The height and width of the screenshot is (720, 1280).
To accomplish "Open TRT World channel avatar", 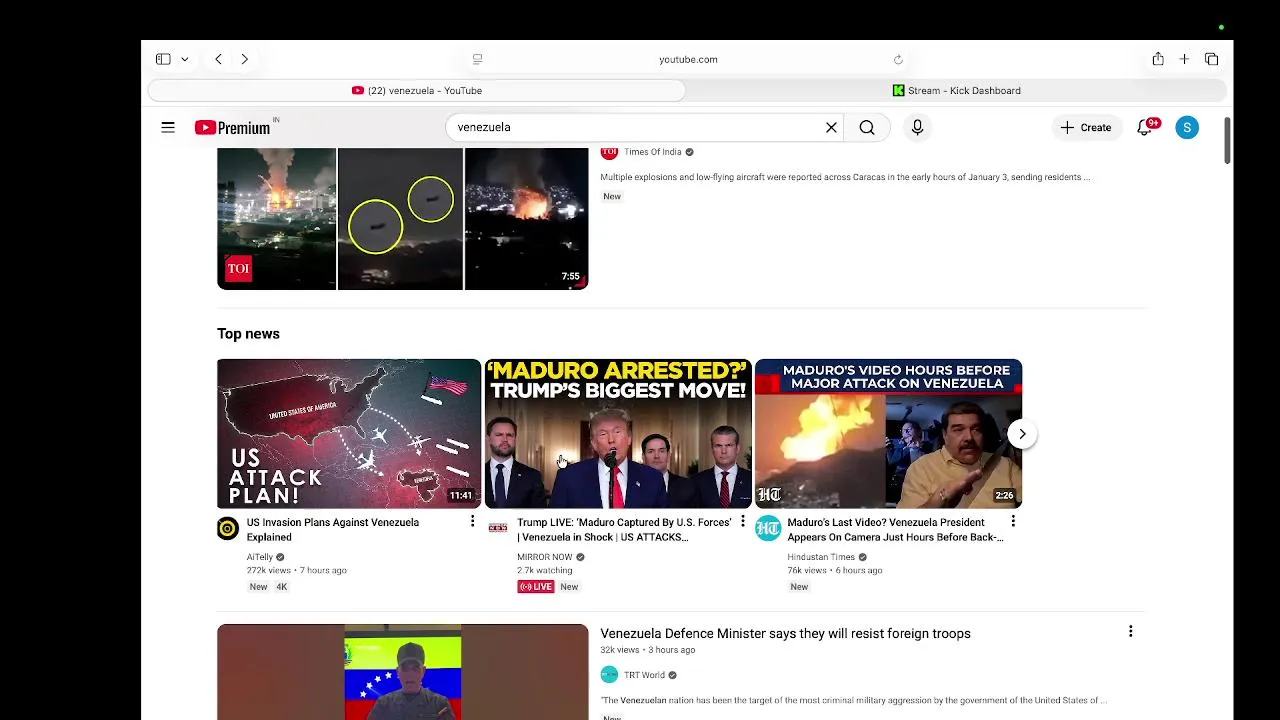I will pyautogui.click(x=609, y=675).
